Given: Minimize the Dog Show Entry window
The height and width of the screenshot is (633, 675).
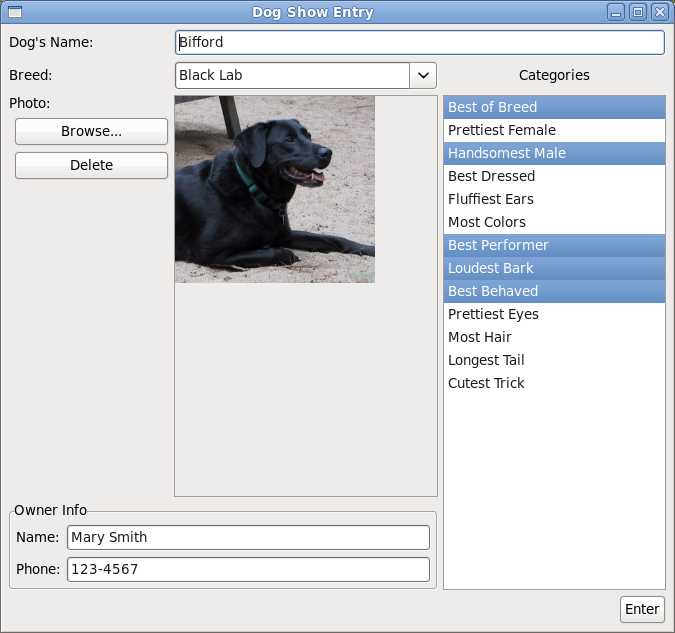Looking at the screenshot, I should [616, 12].
